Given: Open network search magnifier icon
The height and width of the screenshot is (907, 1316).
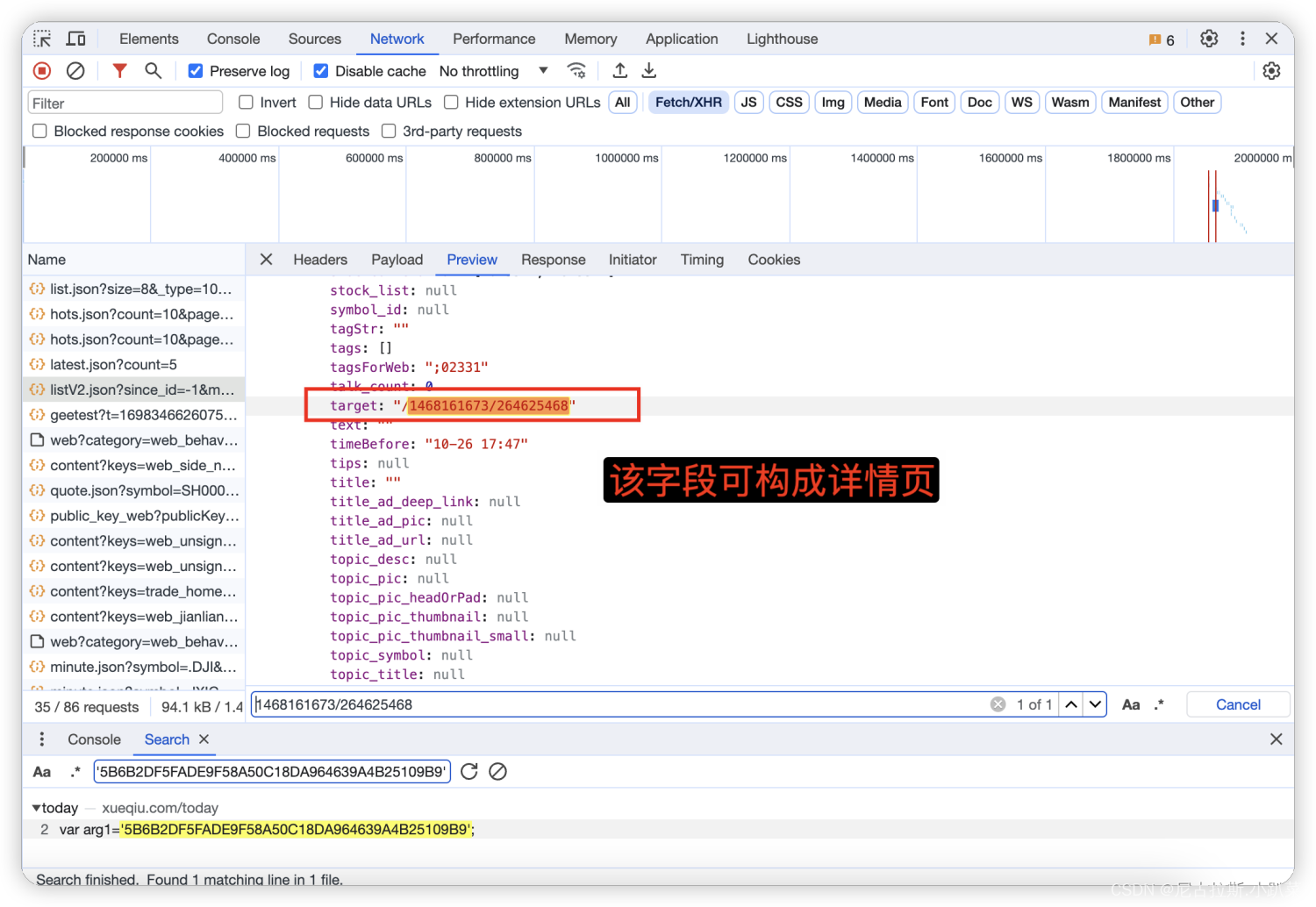Looking at the screenshot, I should click(153, 71).
